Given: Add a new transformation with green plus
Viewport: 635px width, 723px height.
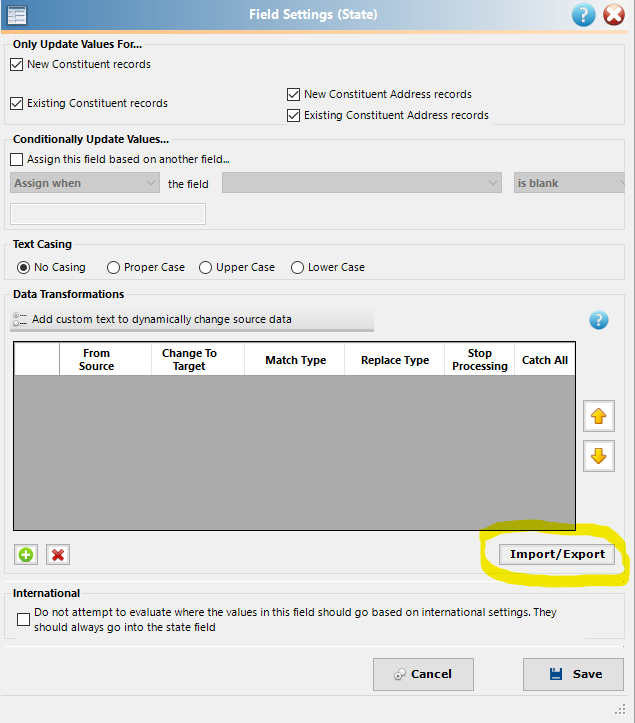Looking at the screenshot, I should (x=26, y=555).
